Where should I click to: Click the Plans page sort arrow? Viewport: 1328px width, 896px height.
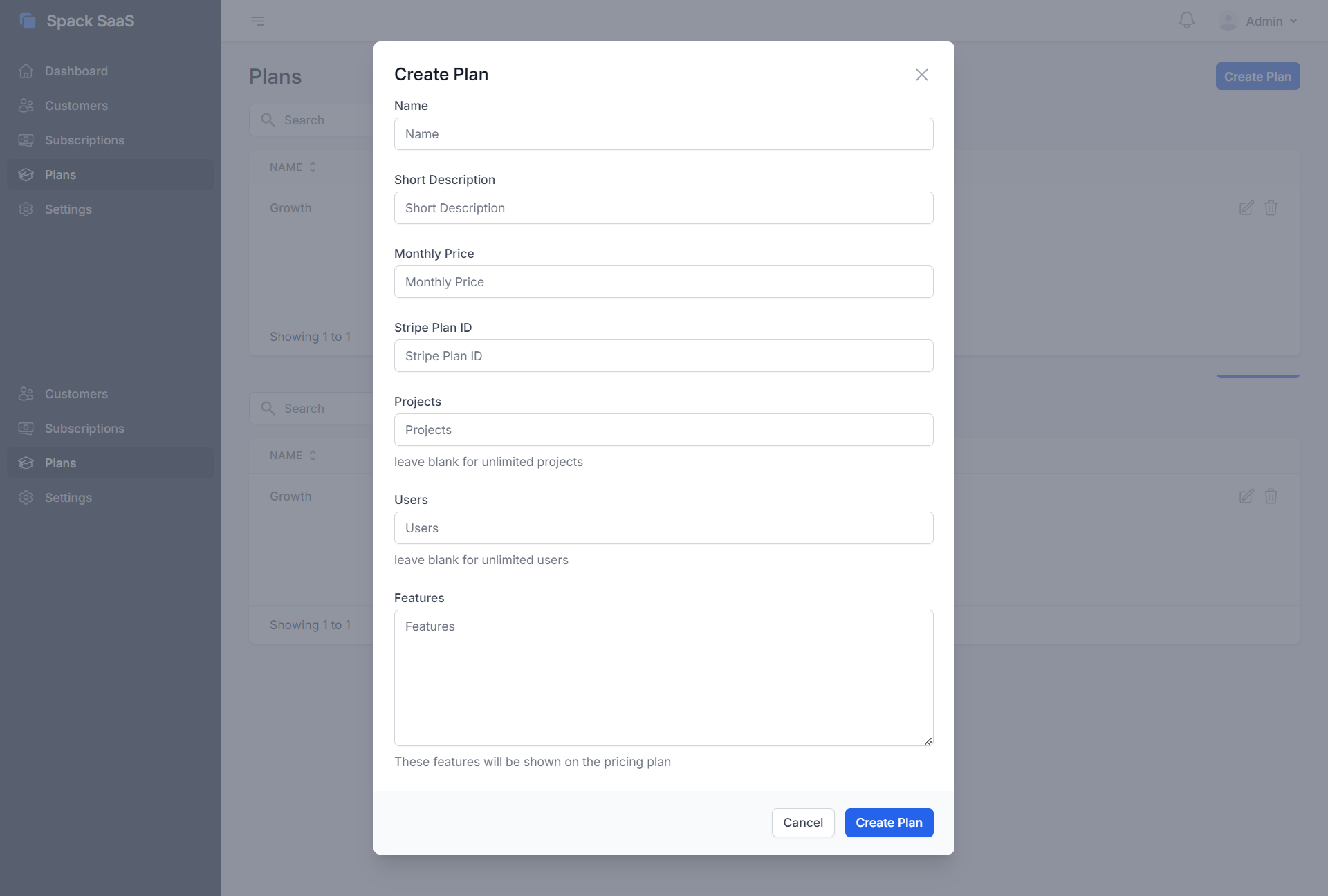(x=312, y=166)
